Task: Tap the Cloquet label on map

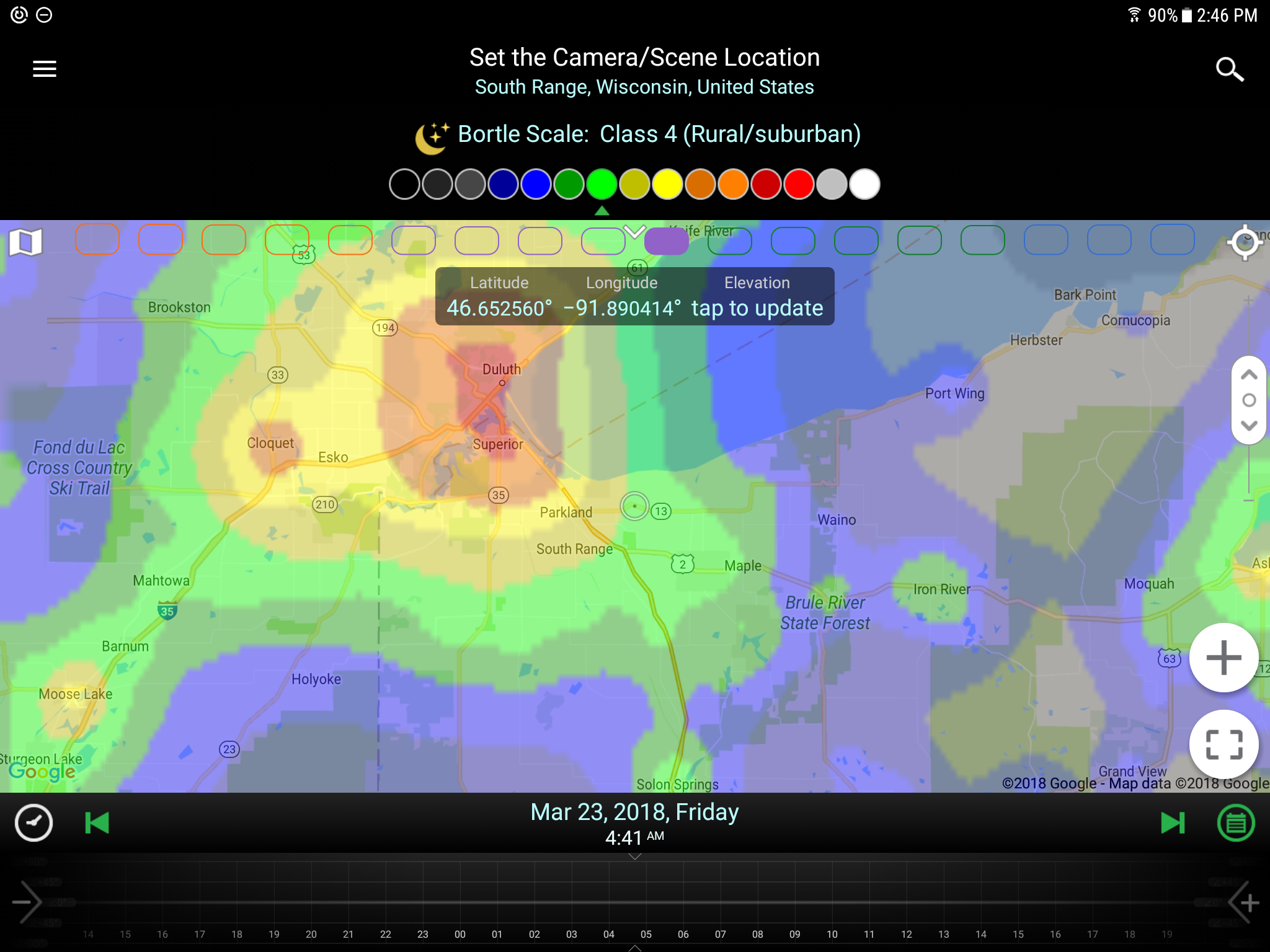Action: (x=270, y=443)
